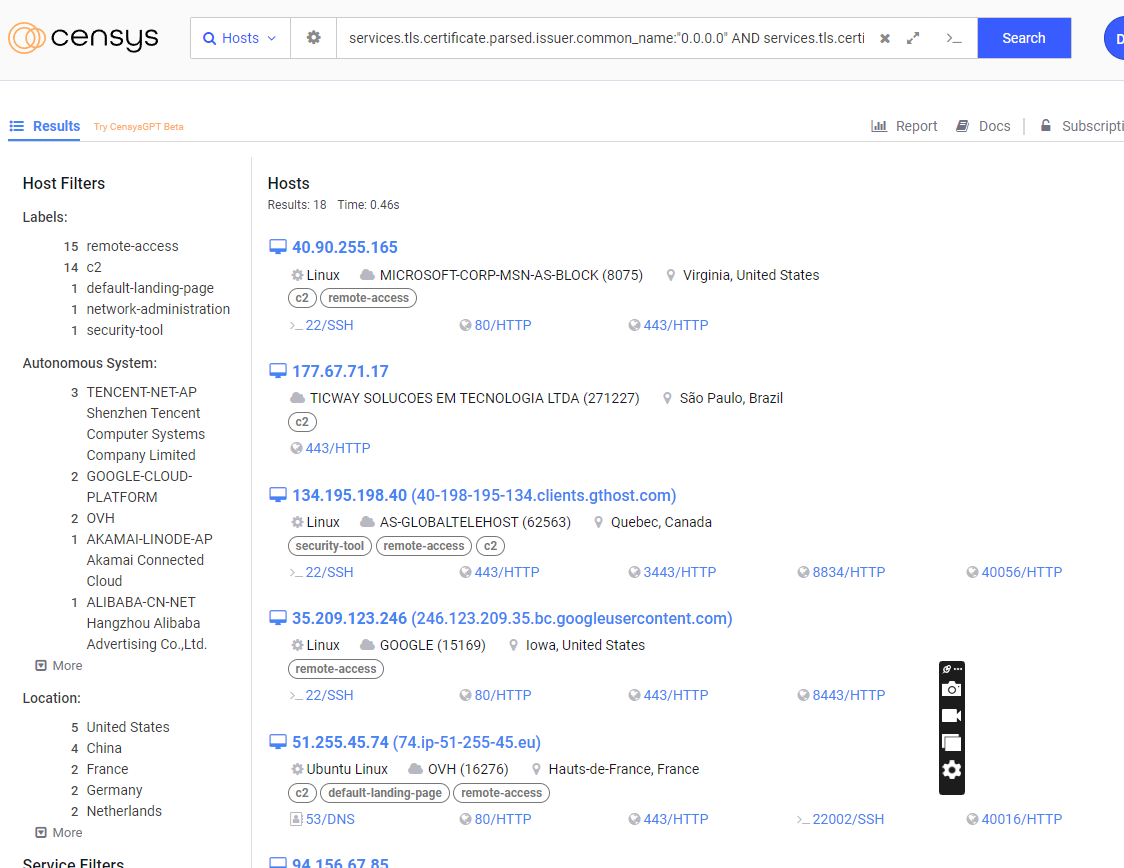This screenshot has height=868, width=1124.
Task: Expand More under Autonomous System
Action: click(59, 666)
